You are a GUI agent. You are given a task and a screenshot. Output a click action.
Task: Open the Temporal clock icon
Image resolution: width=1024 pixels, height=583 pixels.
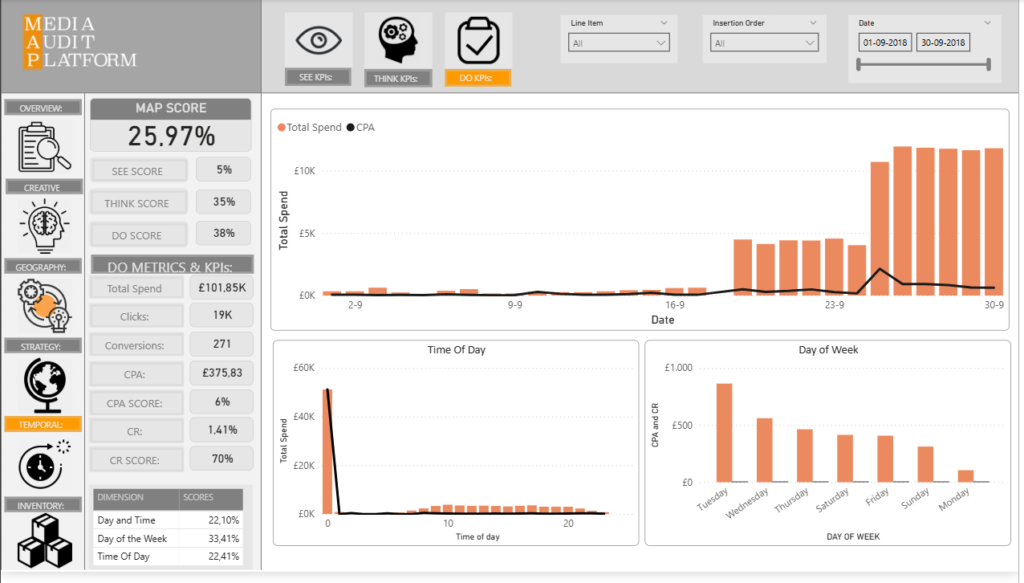click(x=43, y=462)
